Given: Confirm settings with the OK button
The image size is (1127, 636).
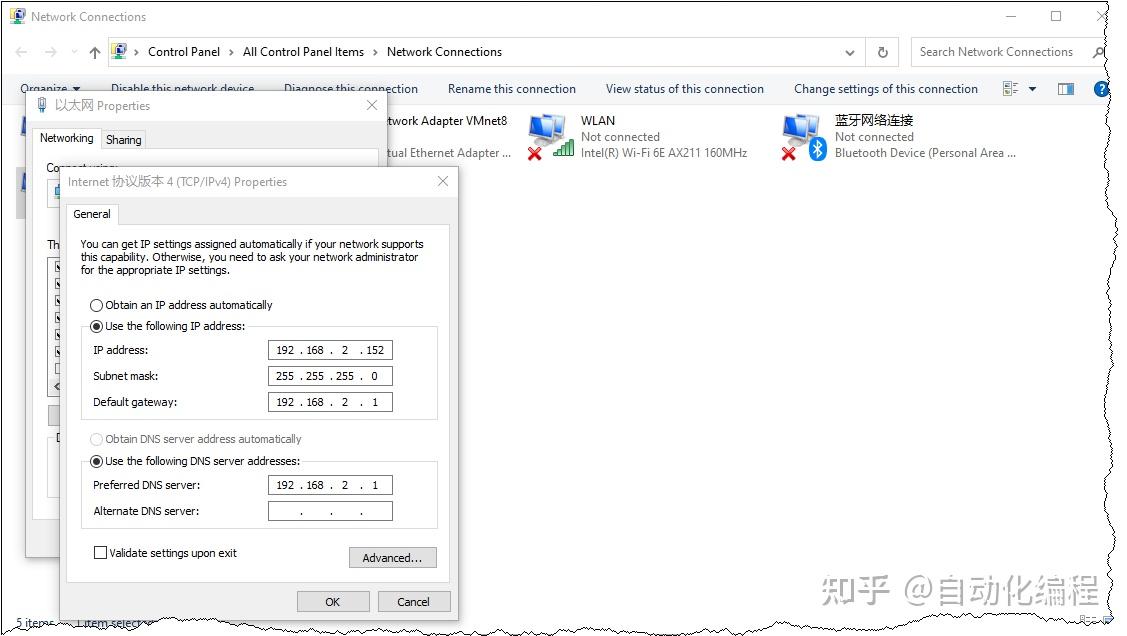Looking at the screenshot, I should tap(333, 601).
